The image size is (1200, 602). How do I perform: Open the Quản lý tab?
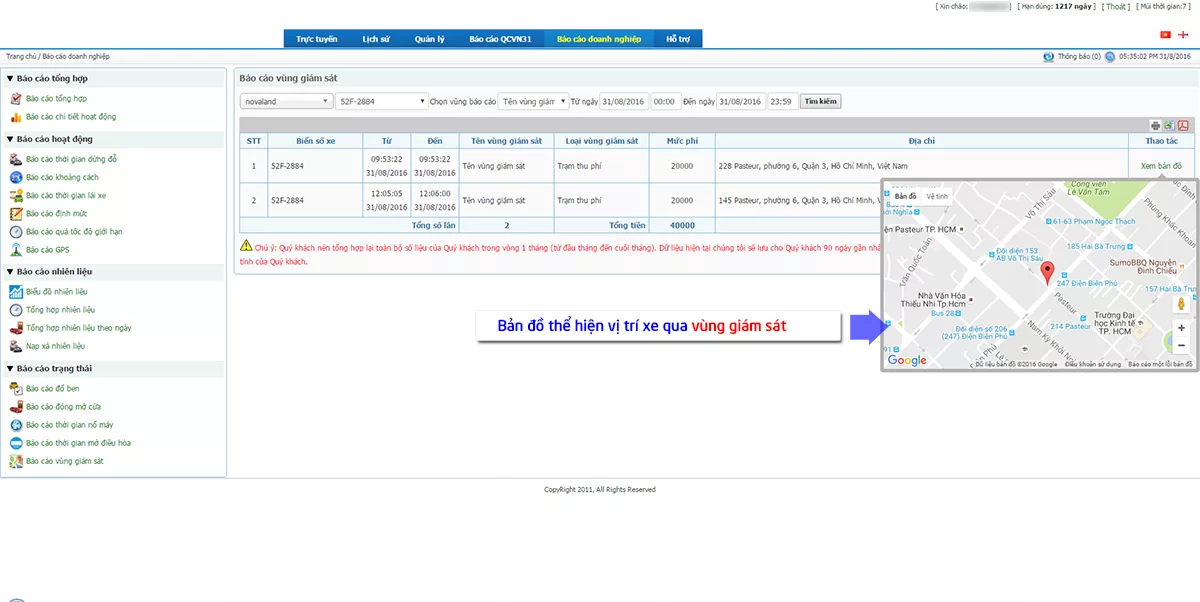(x=430, y=39)
